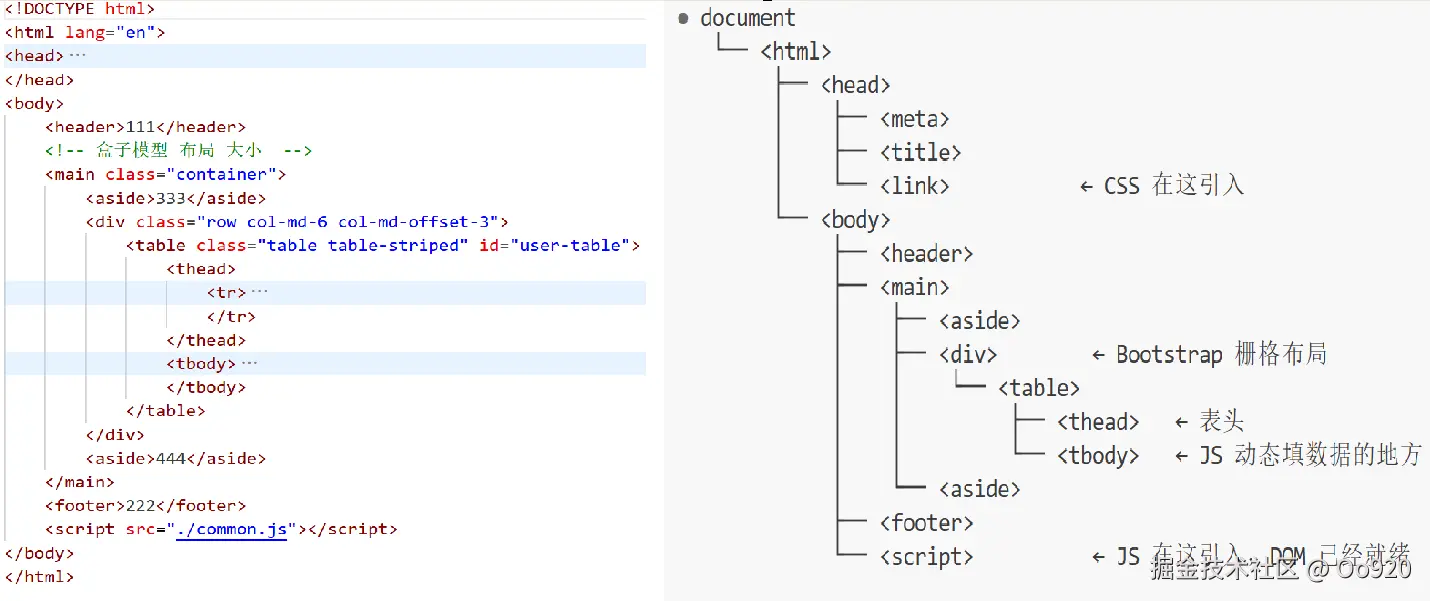Click the <footer>222</footer> code line
This screenshot has height=601, width=1430.
pos(145,506)
